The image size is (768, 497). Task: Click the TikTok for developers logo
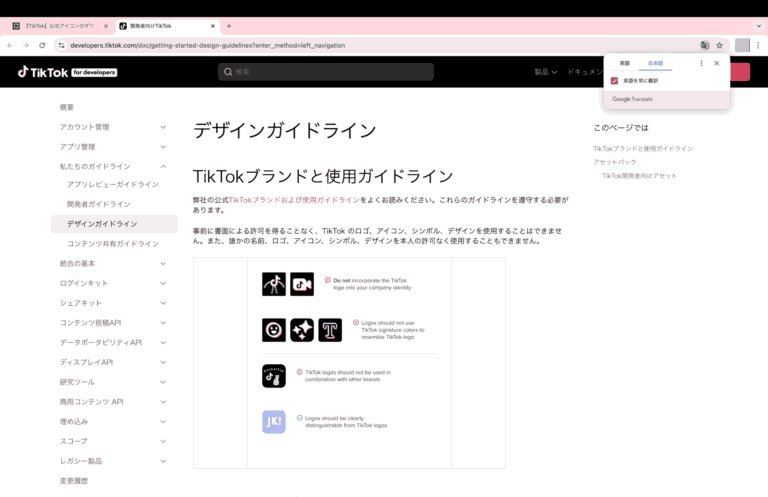pyautogui.click(x=67, y=72)
